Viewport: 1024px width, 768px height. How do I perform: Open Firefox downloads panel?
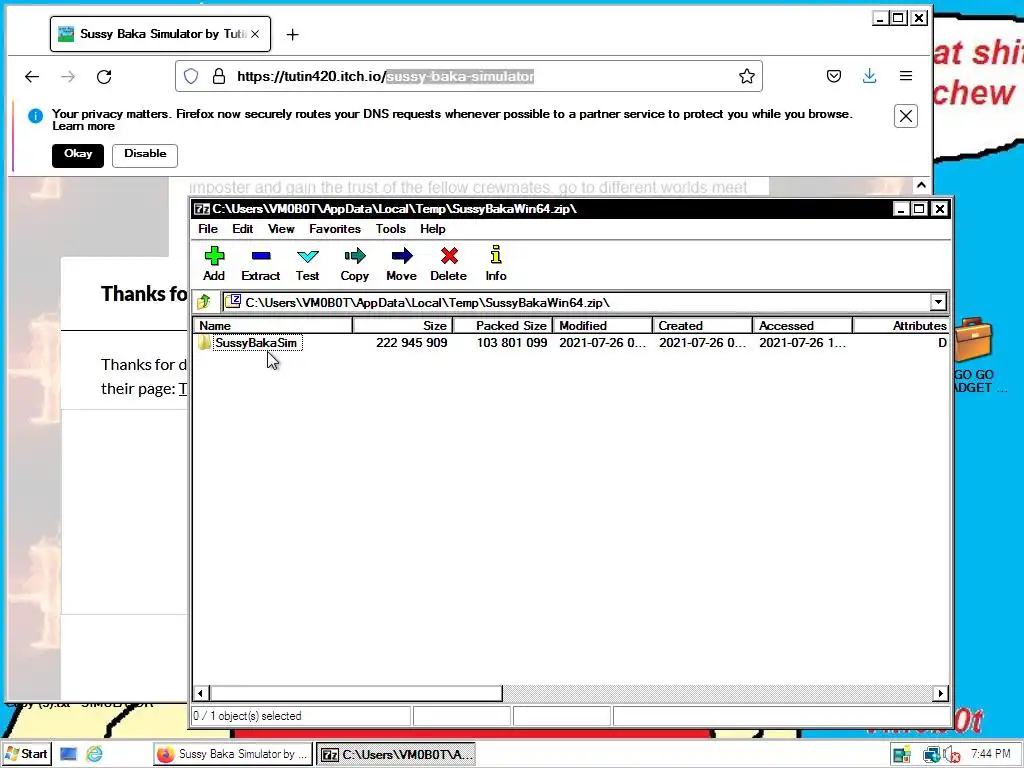click(869, 76)
